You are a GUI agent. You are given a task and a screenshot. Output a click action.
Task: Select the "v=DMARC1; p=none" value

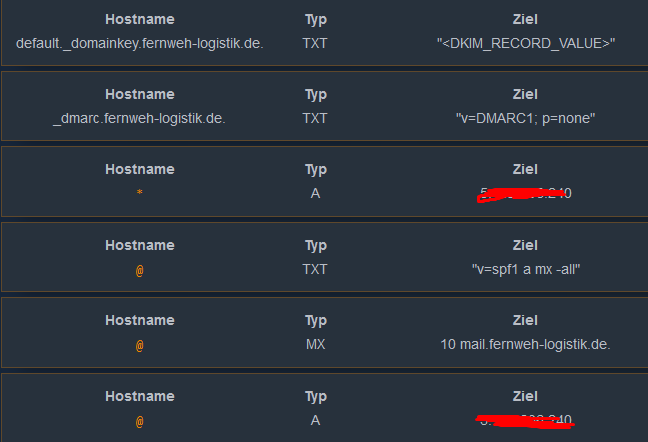(525, 118)
